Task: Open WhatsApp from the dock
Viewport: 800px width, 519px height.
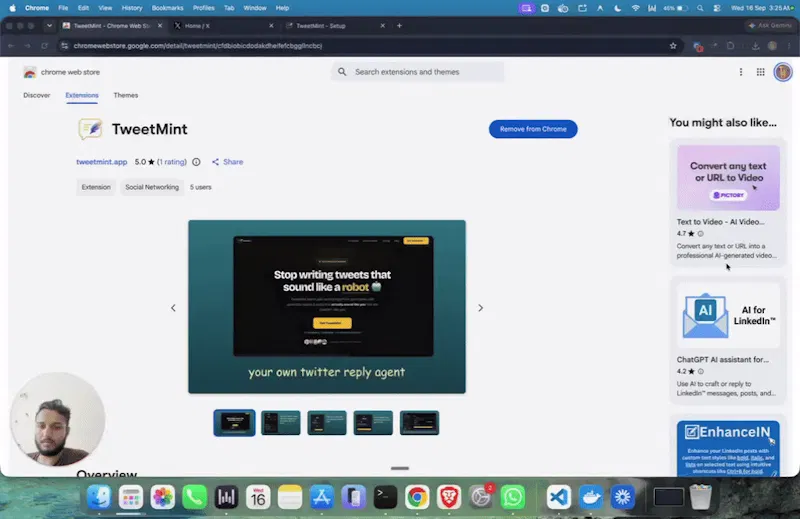Action: coord(513,497)
